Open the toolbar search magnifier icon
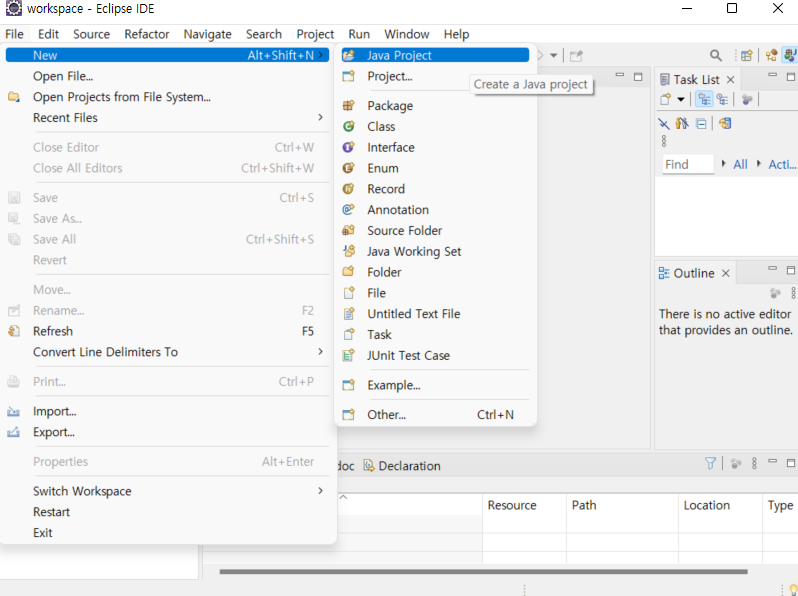 [x=716, y=55]
